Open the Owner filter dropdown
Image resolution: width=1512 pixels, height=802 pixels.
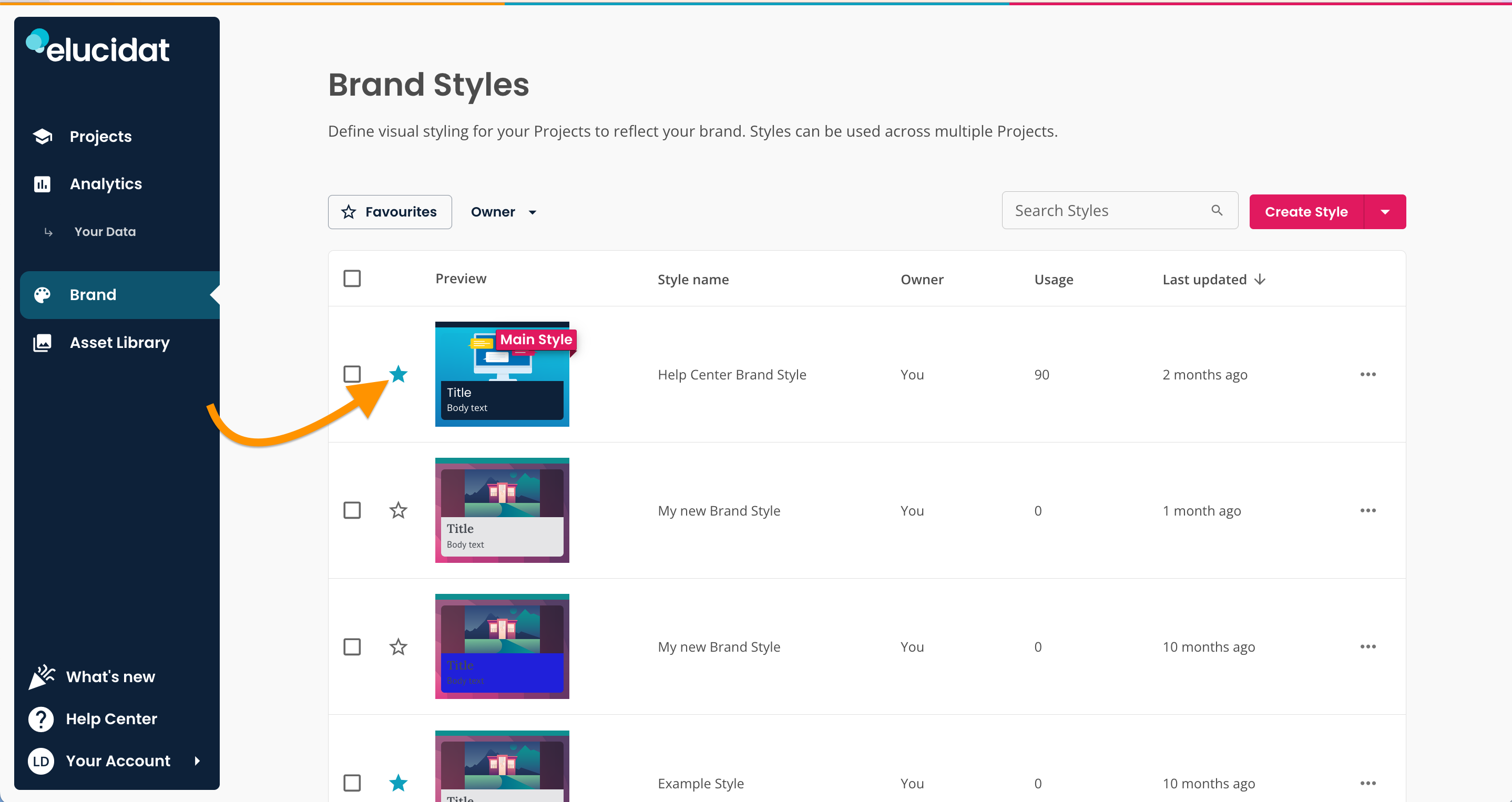504,212
